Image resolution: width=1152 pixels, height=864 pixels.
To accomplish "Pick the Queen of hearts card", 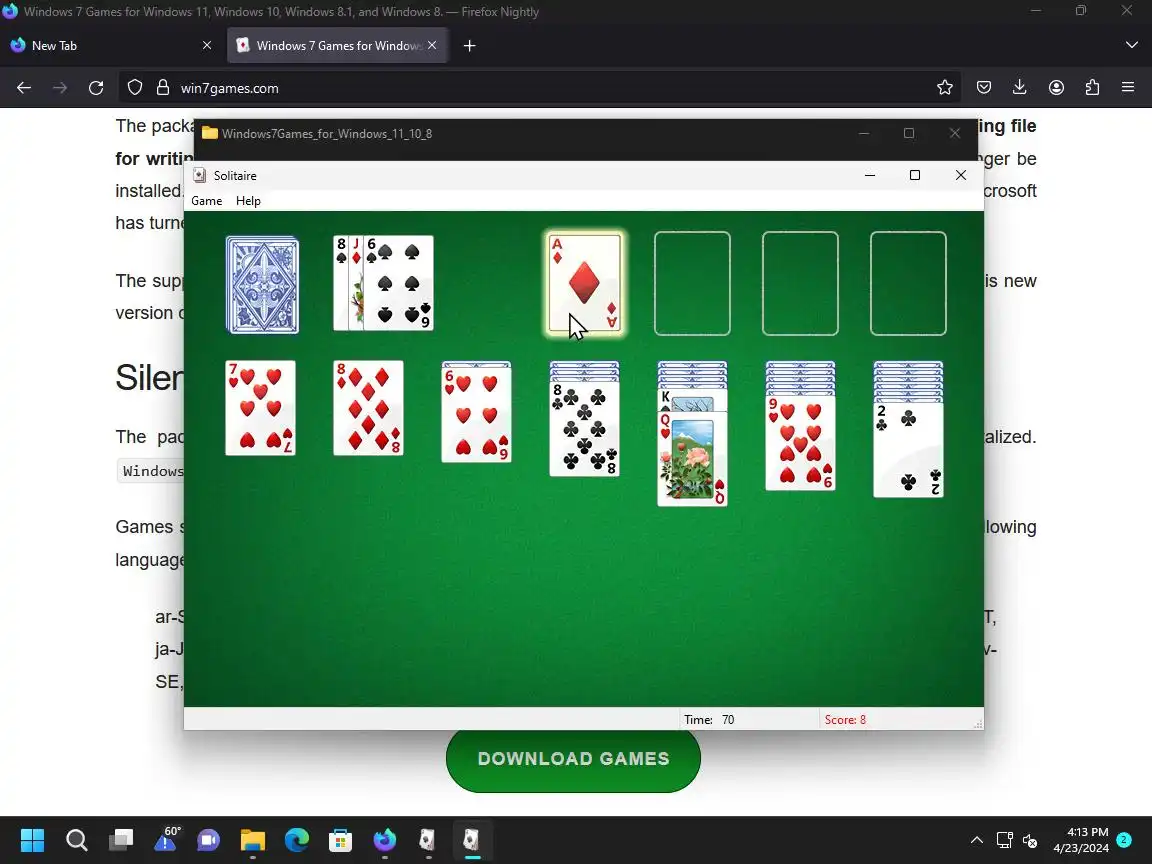I will tap(692, 459).
